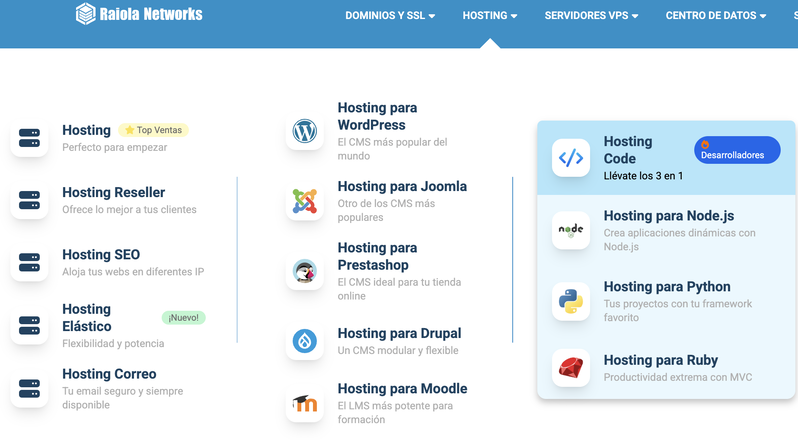Screen dimensions: 798x440
Task: Select the Hosting SEO server icon
Action: 30,262
